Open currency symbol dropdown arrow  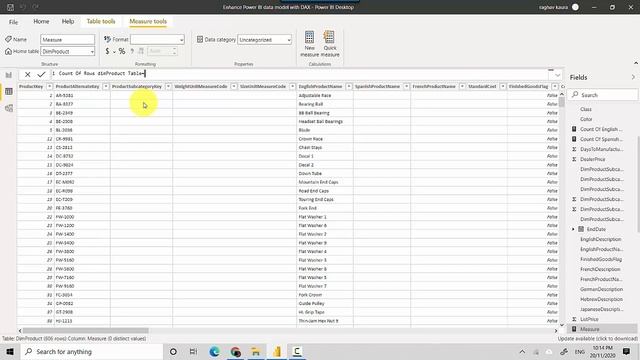click(114, 51)
